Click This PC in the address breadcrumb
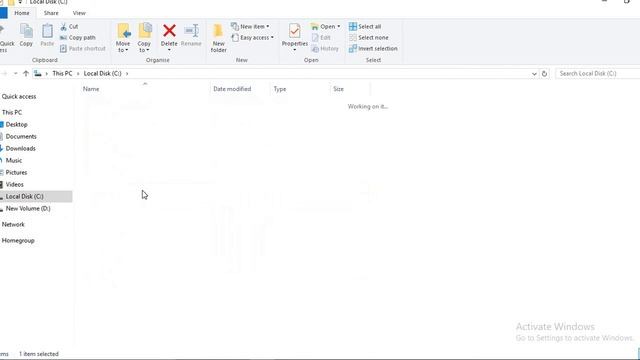Screen dimensions: 640x360 coord(62,73)
